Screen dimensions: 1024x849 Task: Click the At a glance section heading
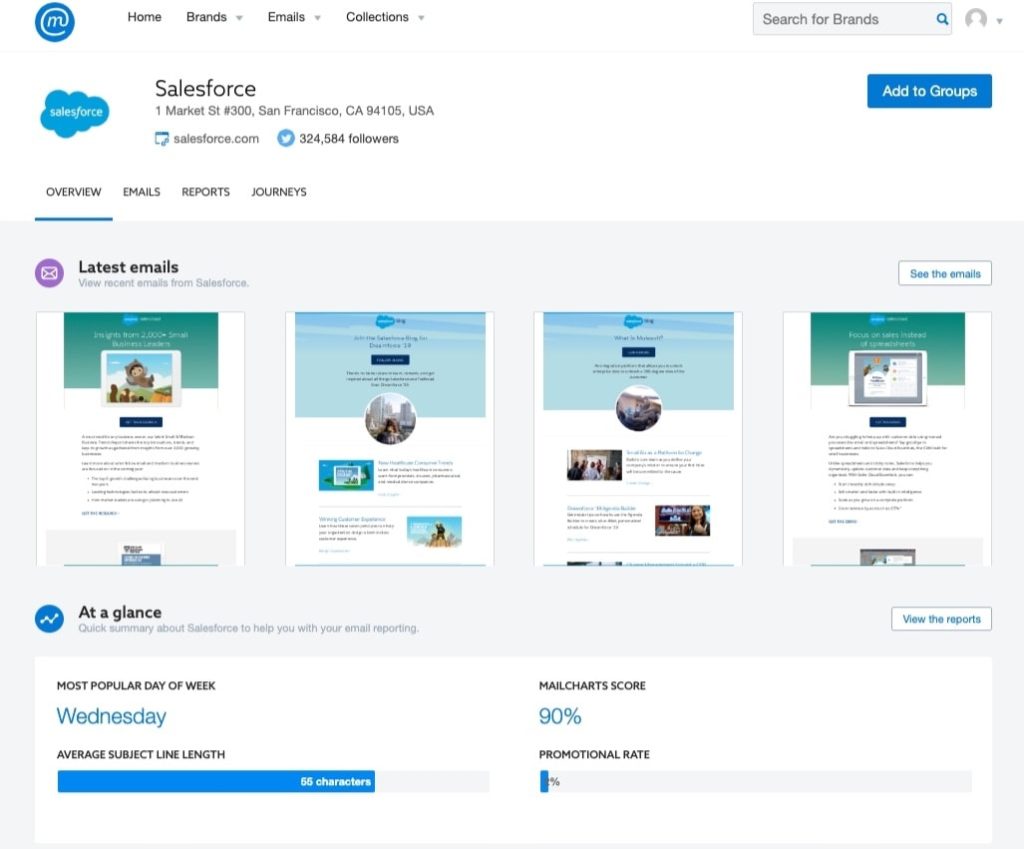120,612
